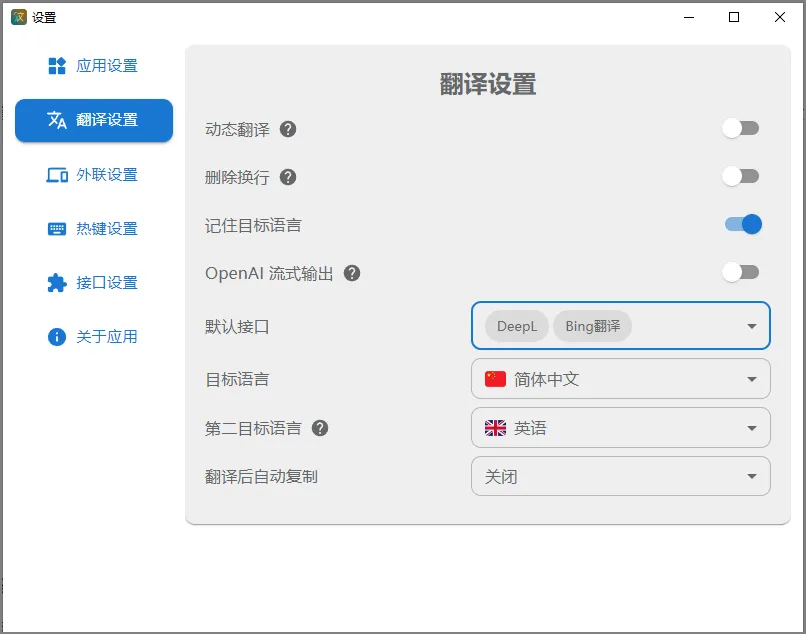806x634 pixels.
Task: Click the keyboard icon beside 热键设置
Action: point(57,229)
